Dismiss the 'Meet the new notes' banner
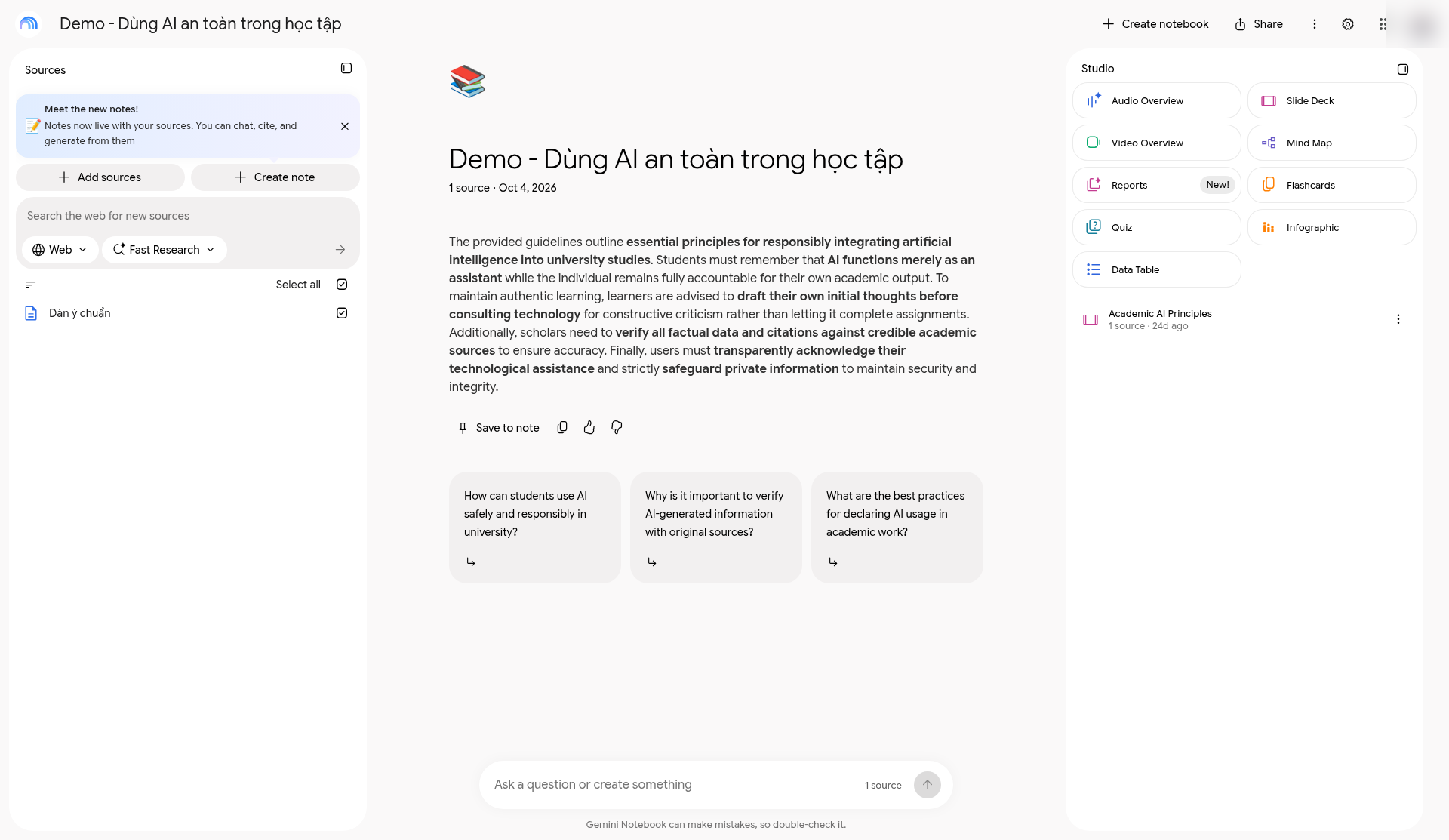Image resolution: width=1449 pixels, height=840 pixels. tap(345, 126)
